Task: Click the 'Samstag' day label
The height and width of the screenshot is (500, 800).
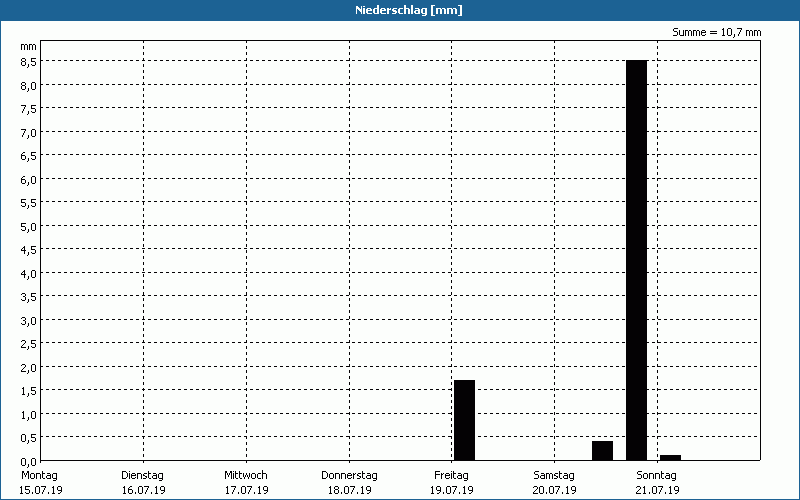Action: [554, 475]
